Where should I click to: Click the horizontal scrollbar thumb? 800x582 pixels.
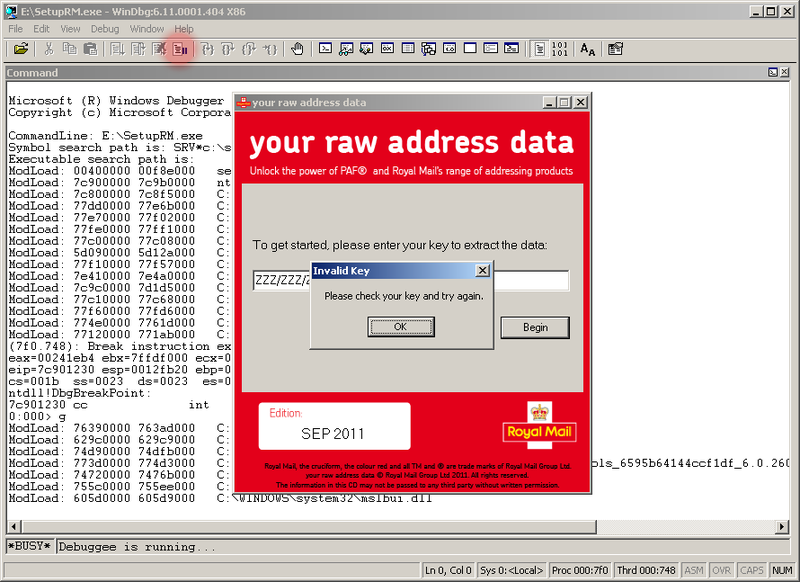click(x=309, y=526)
